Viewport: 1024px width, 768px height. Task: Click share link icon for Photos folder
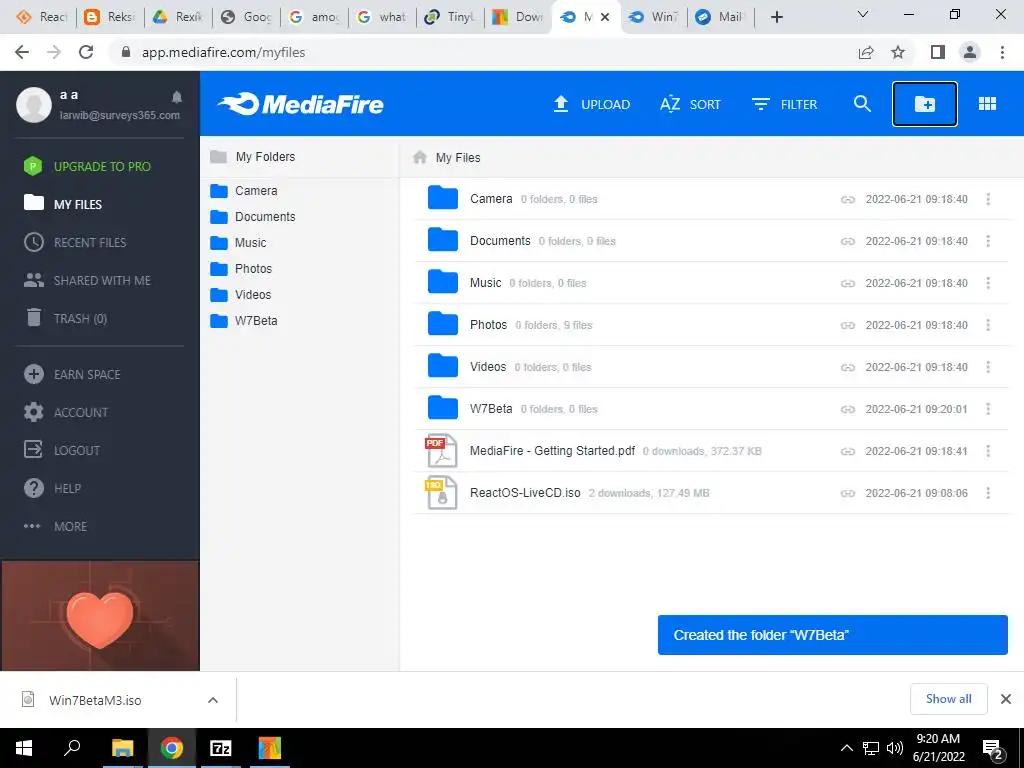click(x=848, y=325)
